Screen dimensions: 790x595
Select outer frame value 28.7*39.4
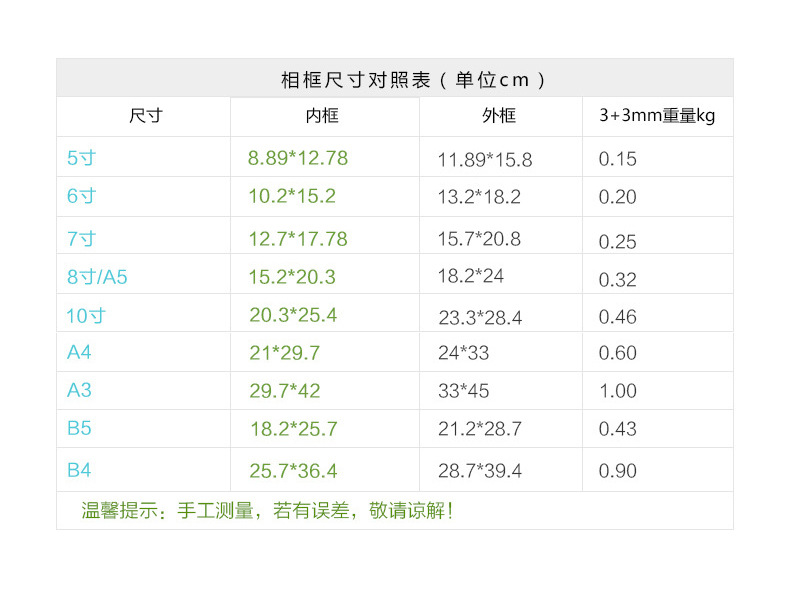tap(480, 471)
